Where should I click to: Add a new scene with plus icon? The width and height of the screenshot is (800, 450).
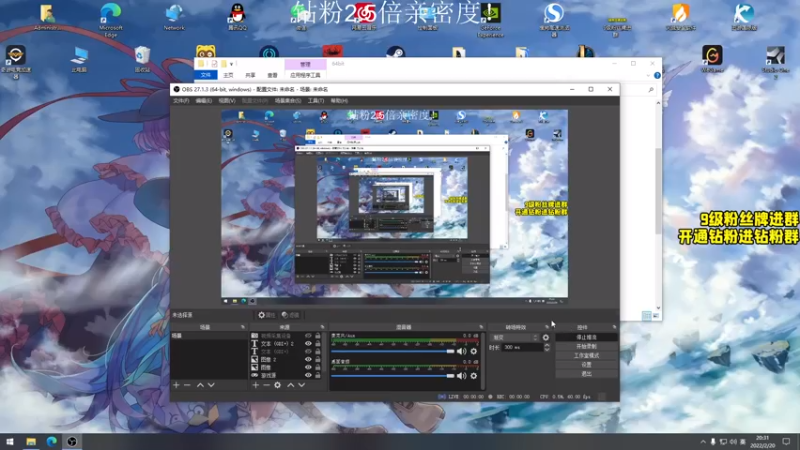(176, 385)
